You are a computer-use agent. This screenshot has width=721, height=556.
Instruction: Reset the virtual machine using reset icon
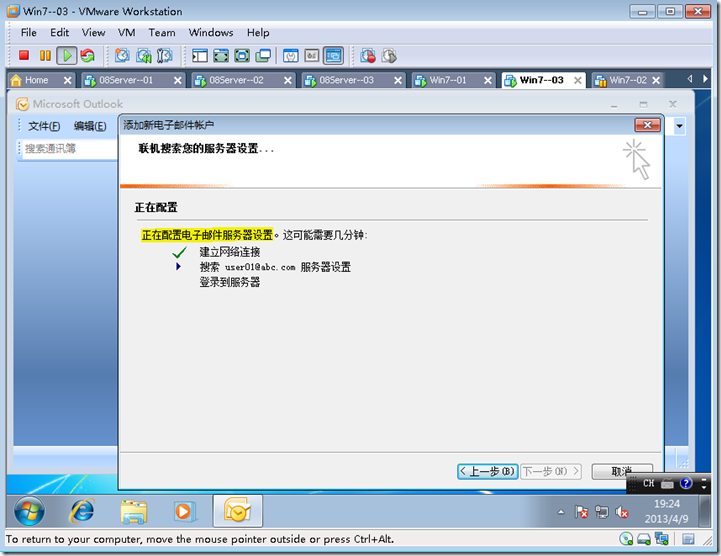tap(87, 56)
